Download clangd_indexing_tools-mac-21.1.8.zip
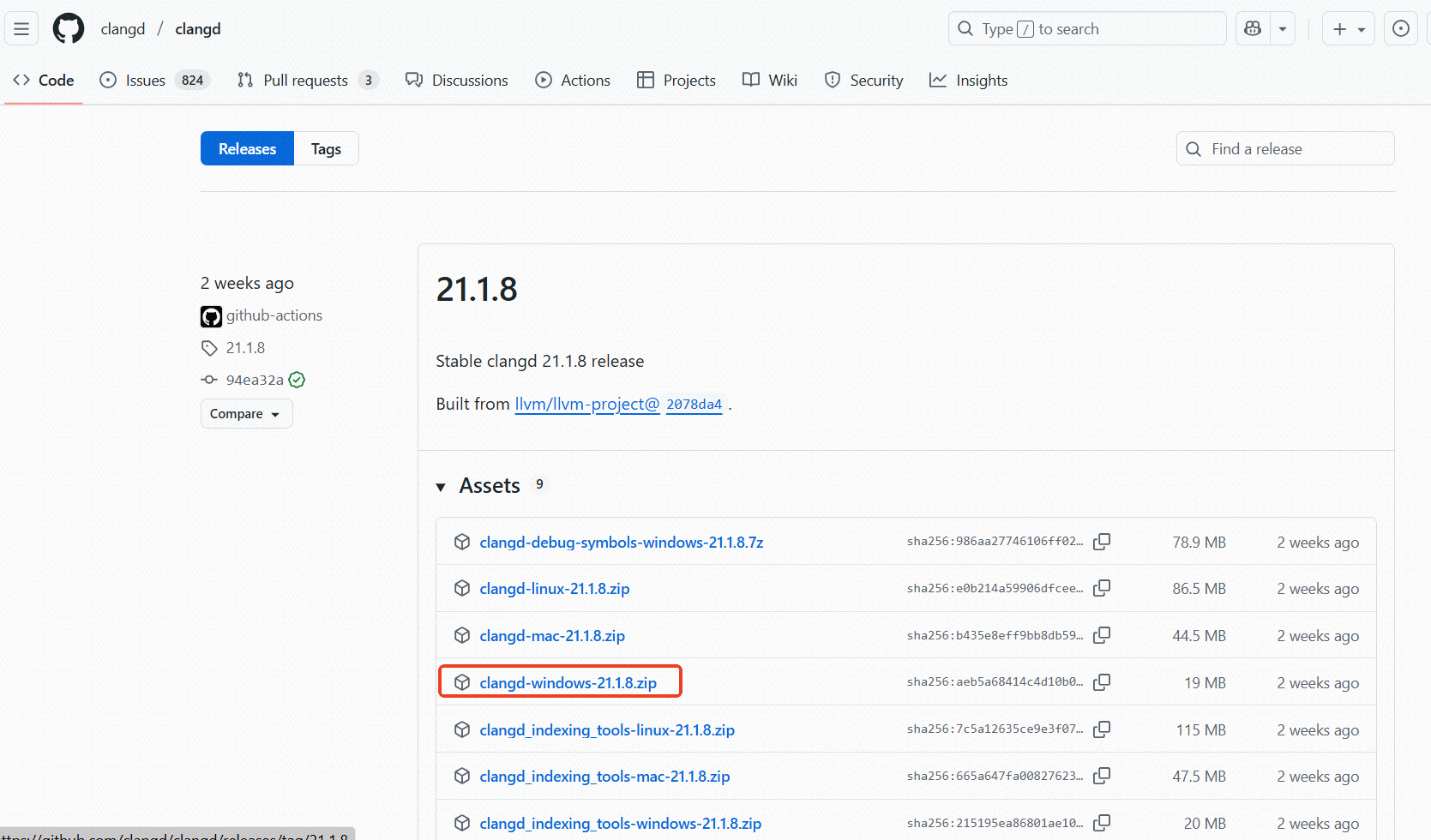The image size is (1431, 840). click(604, 777)
